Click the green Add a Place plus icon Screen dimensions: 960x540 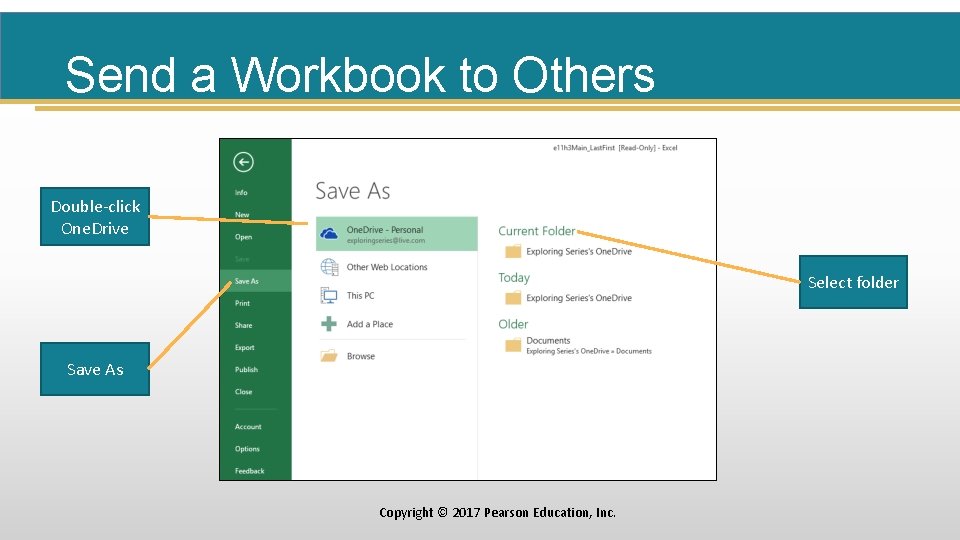tap(329, 324)
